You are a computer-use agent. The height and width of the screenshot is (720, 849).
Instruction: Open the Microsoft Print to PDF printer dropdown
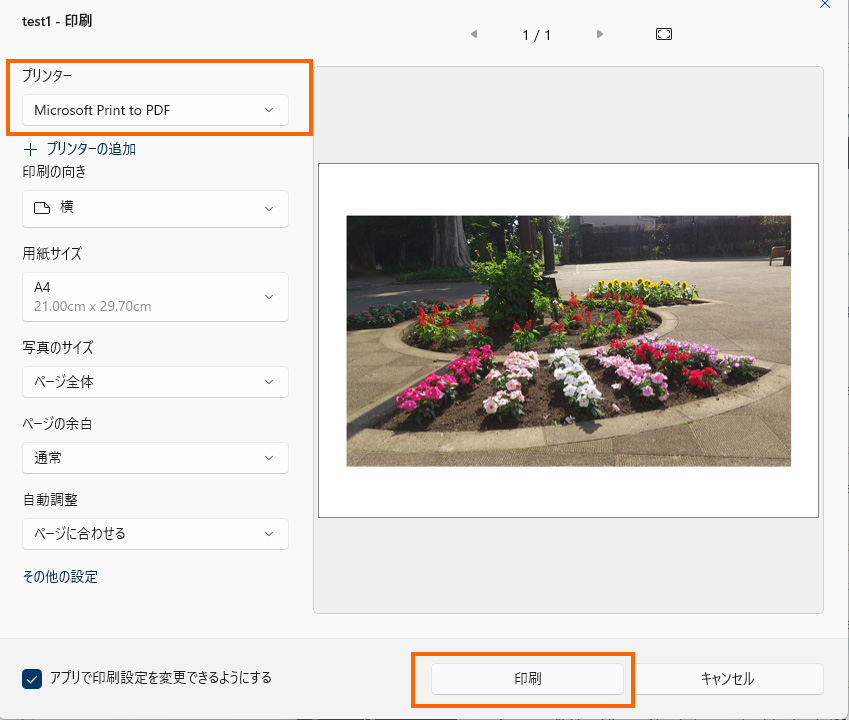tap(155, 110)
